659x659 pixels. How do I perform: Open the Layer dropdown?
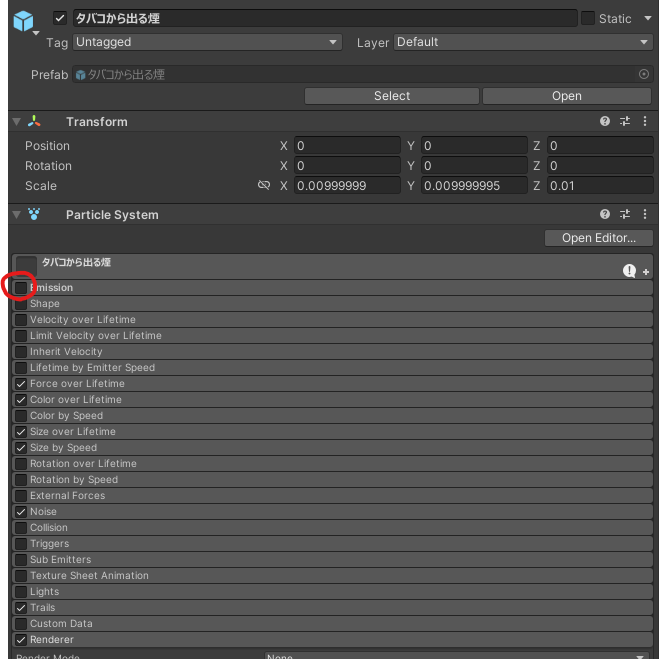(x=523, y=42)
